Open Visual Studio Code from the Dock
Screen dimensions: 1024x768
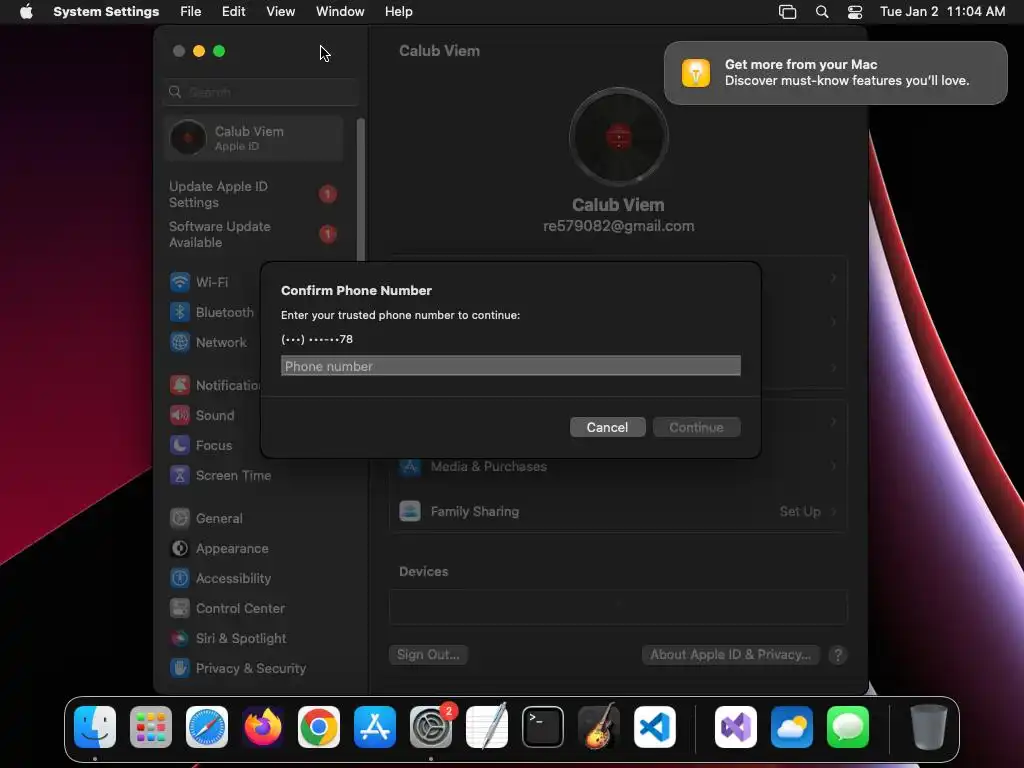click(x=655, y=727)
